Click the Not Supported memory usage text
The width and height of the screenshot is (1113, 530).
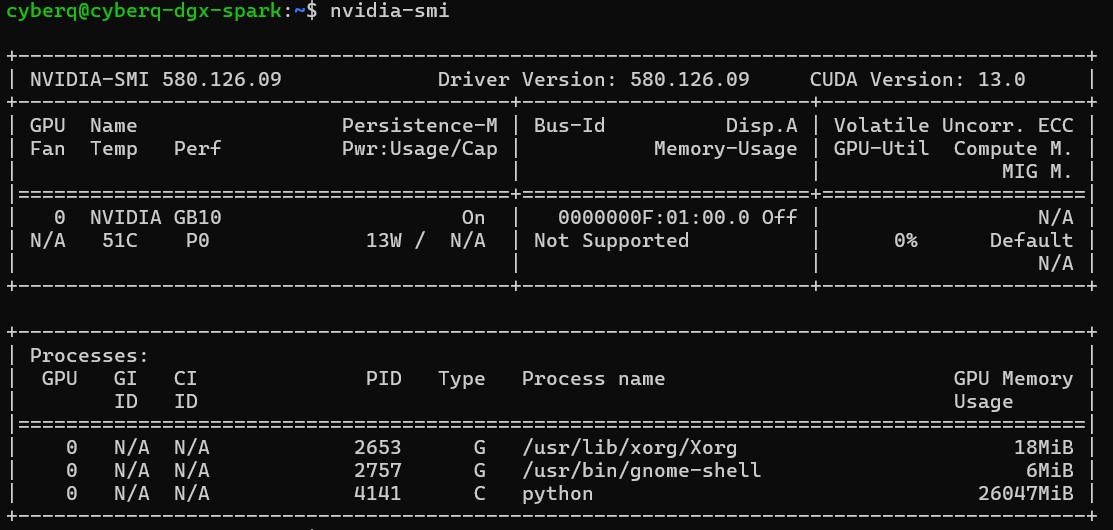click(611, 241)
